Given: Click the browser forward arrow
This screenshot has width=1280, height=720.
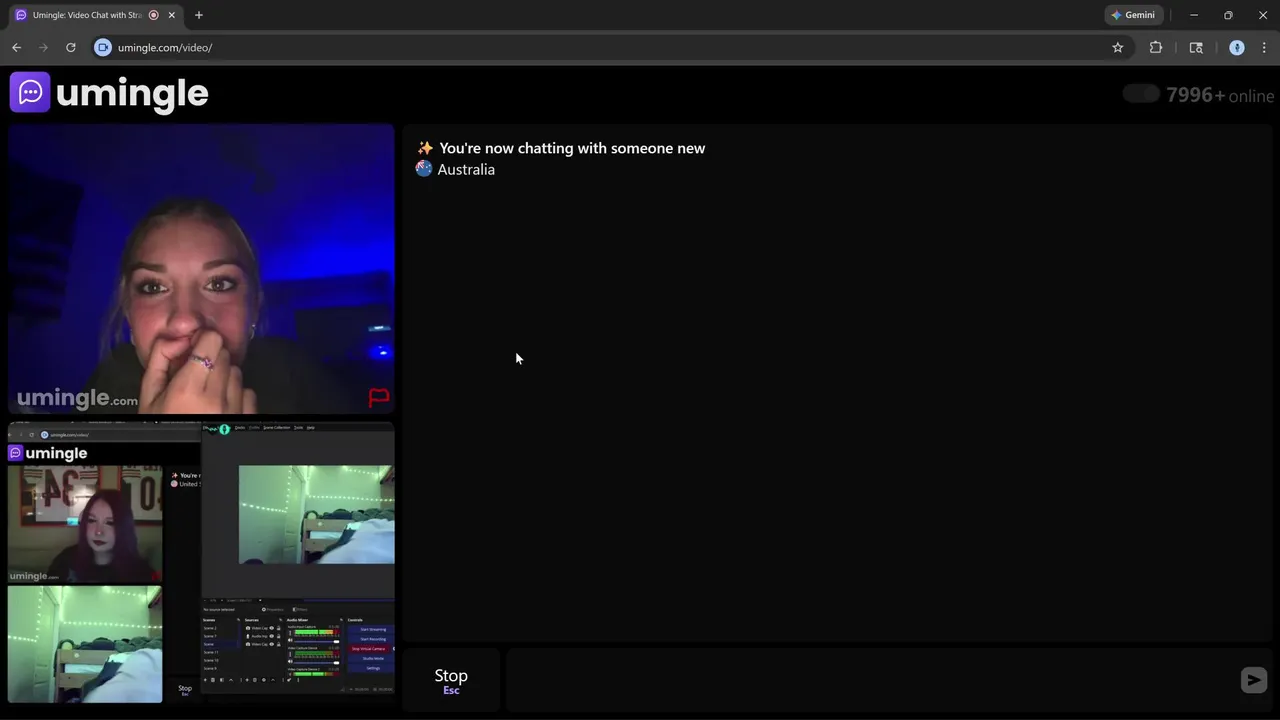Looking at the screenshot, I should coord(43,47).
